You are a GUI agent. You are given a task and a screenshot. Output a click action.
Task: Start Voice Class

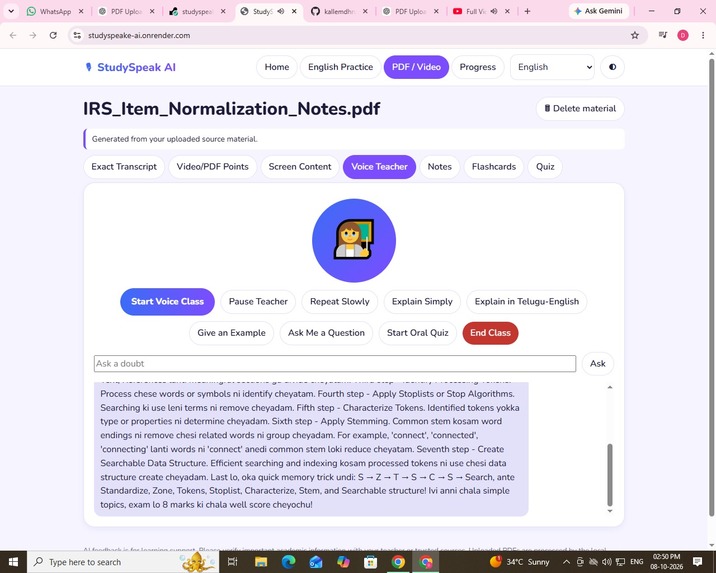(167, 301)
